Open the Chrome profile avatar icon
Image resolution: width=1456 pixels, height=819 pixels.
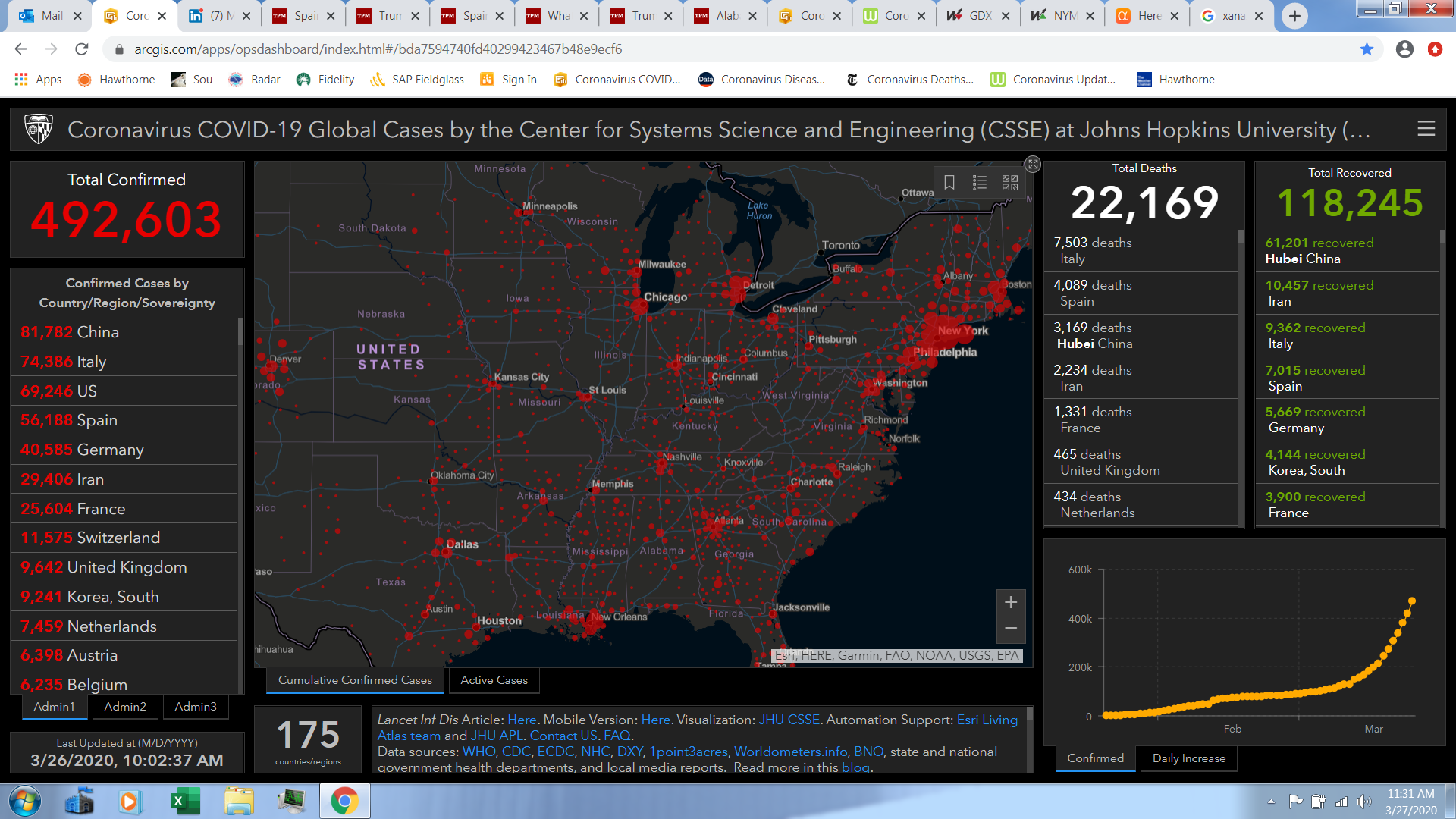[x=1404, y=49]
